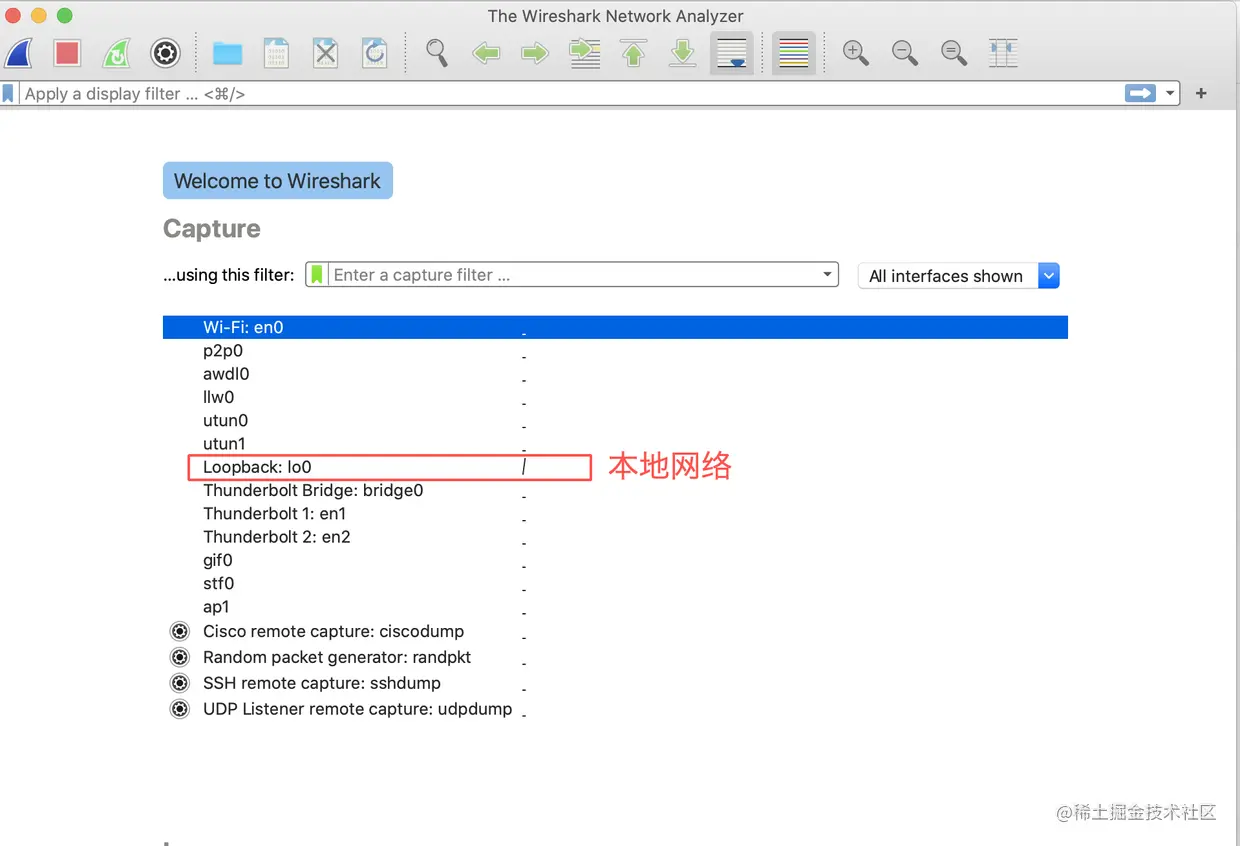Toggle auto-scroll during live capture

tap(732, 53)
